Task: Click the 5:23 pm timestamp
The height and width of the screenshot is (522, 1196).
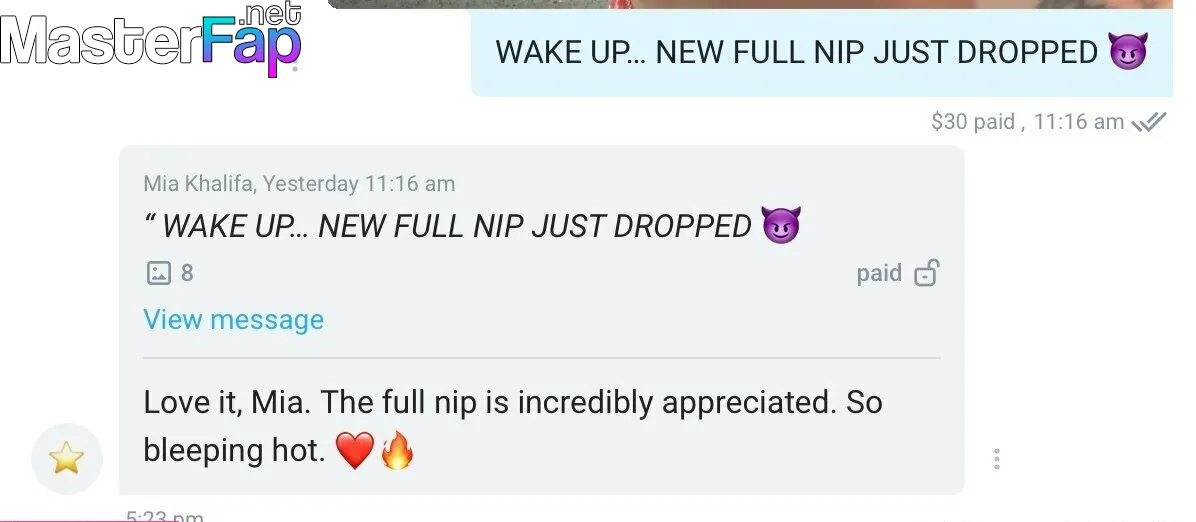Action: pyautogui.click(x=165, y=516)
